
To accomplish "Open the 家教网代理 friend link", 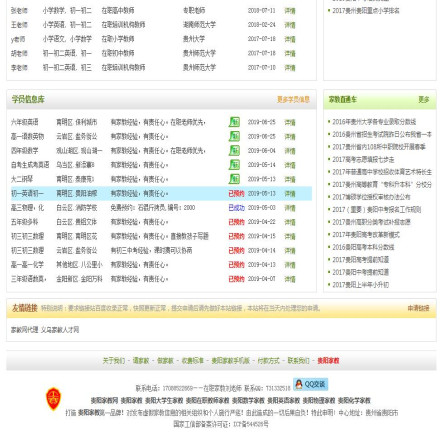I will tap(25, 330).
